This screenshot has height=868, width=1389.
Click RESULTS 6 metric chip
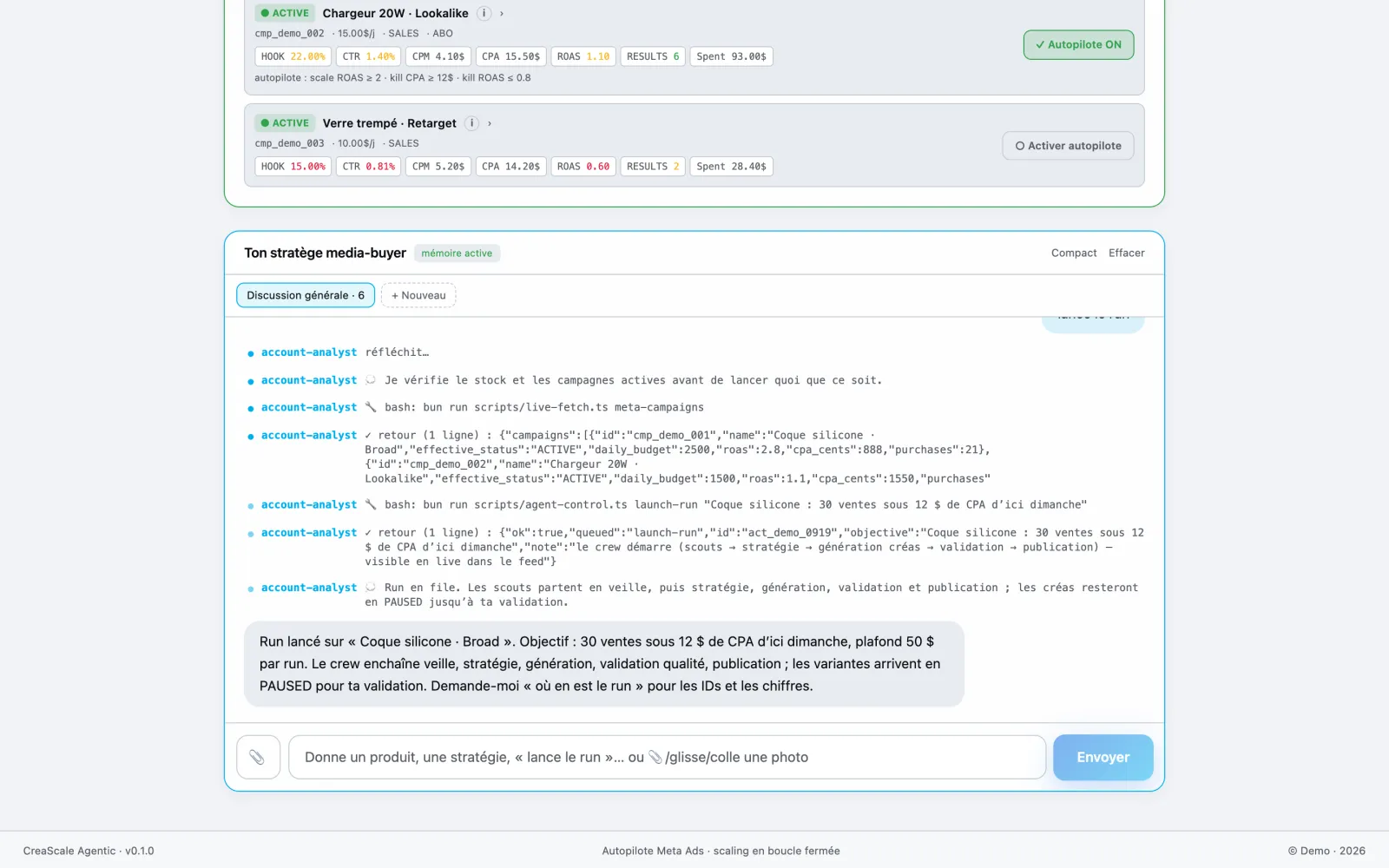click(x=653, y=56)
